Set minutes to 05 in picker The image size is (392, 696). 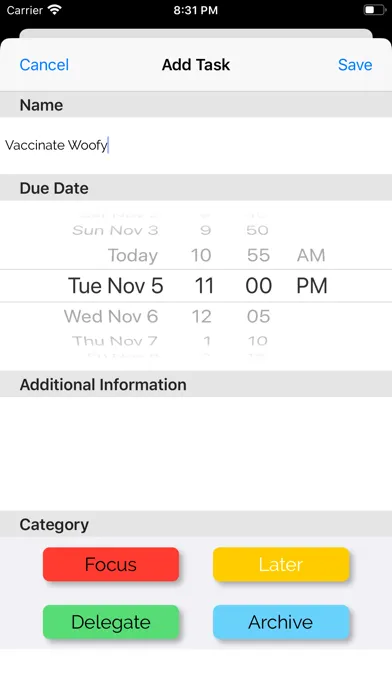[258, 316]
